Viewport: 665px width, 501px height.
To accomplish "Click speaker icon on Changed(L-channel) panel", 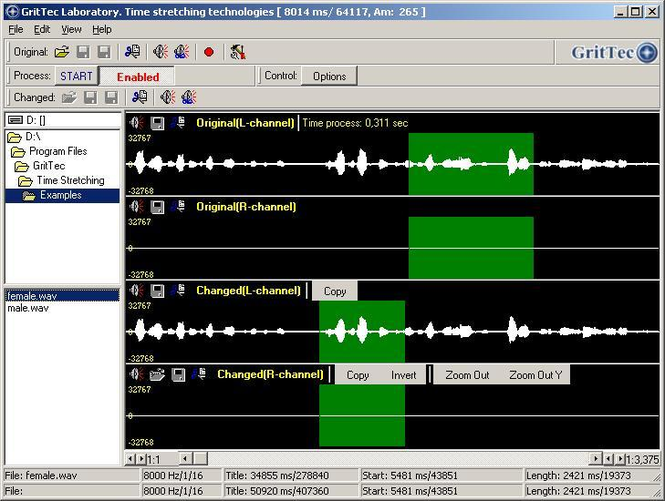I will 137,291.
